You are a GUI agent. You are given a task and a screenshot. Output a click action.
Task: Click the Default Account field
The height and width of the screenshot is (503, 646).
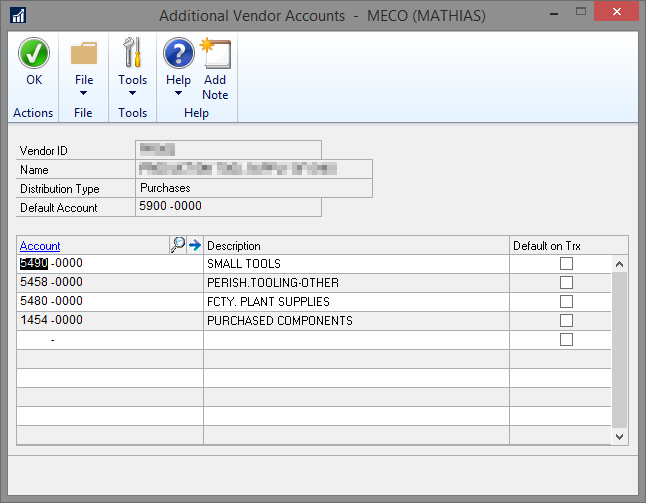(x=228, y=207)
